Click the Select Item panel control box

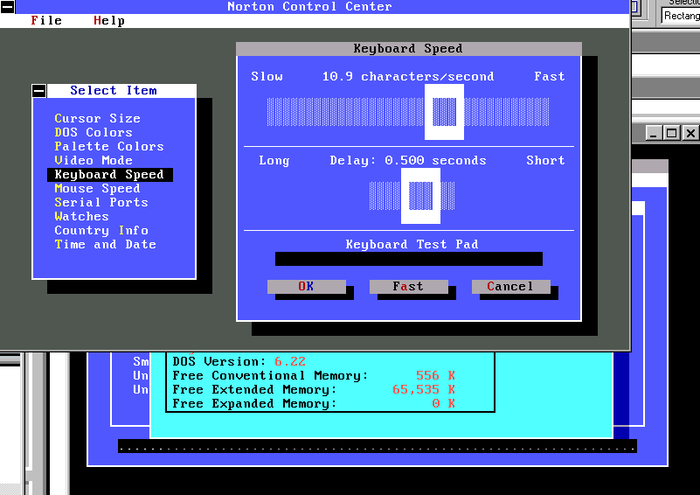point(39,91)
